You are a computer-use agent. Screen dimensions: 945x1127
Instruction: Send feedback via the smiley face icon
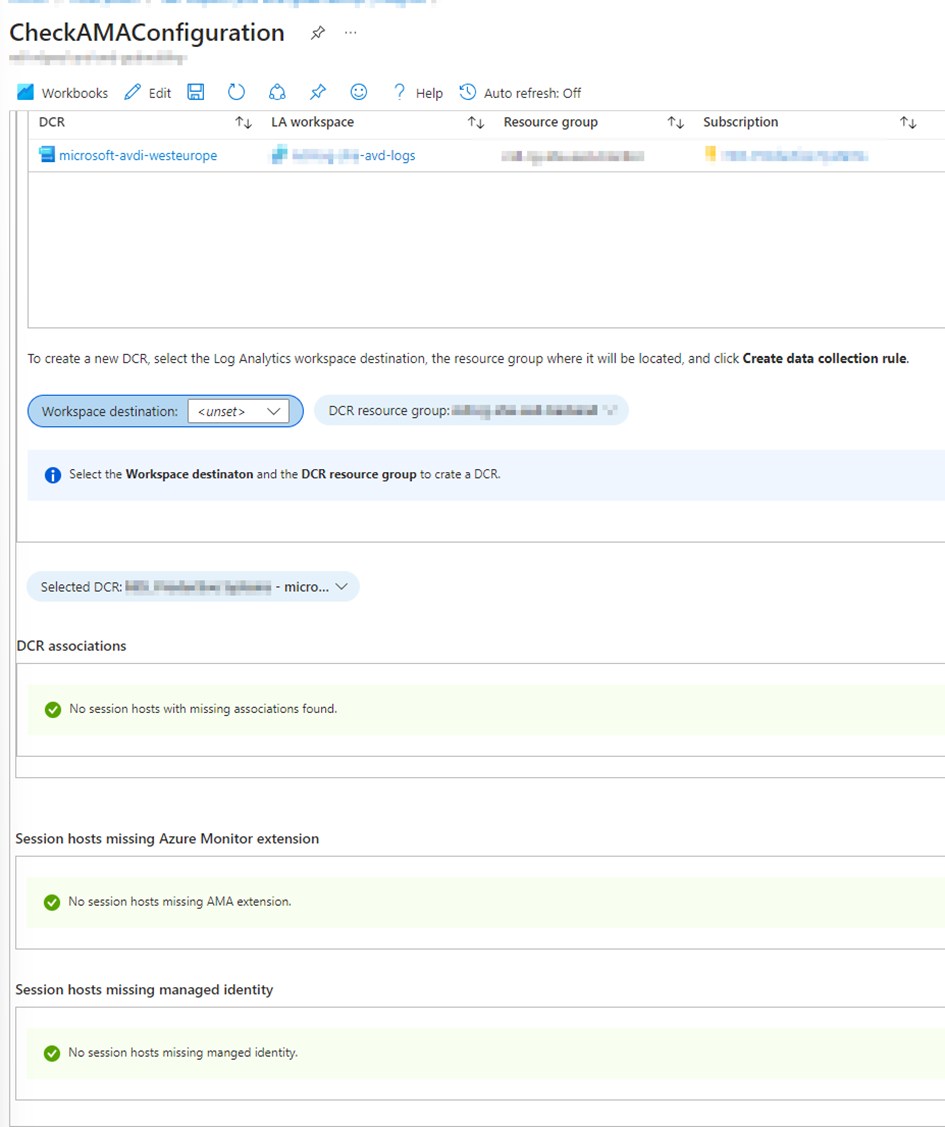pyautogui.click(x=359, y=92)
